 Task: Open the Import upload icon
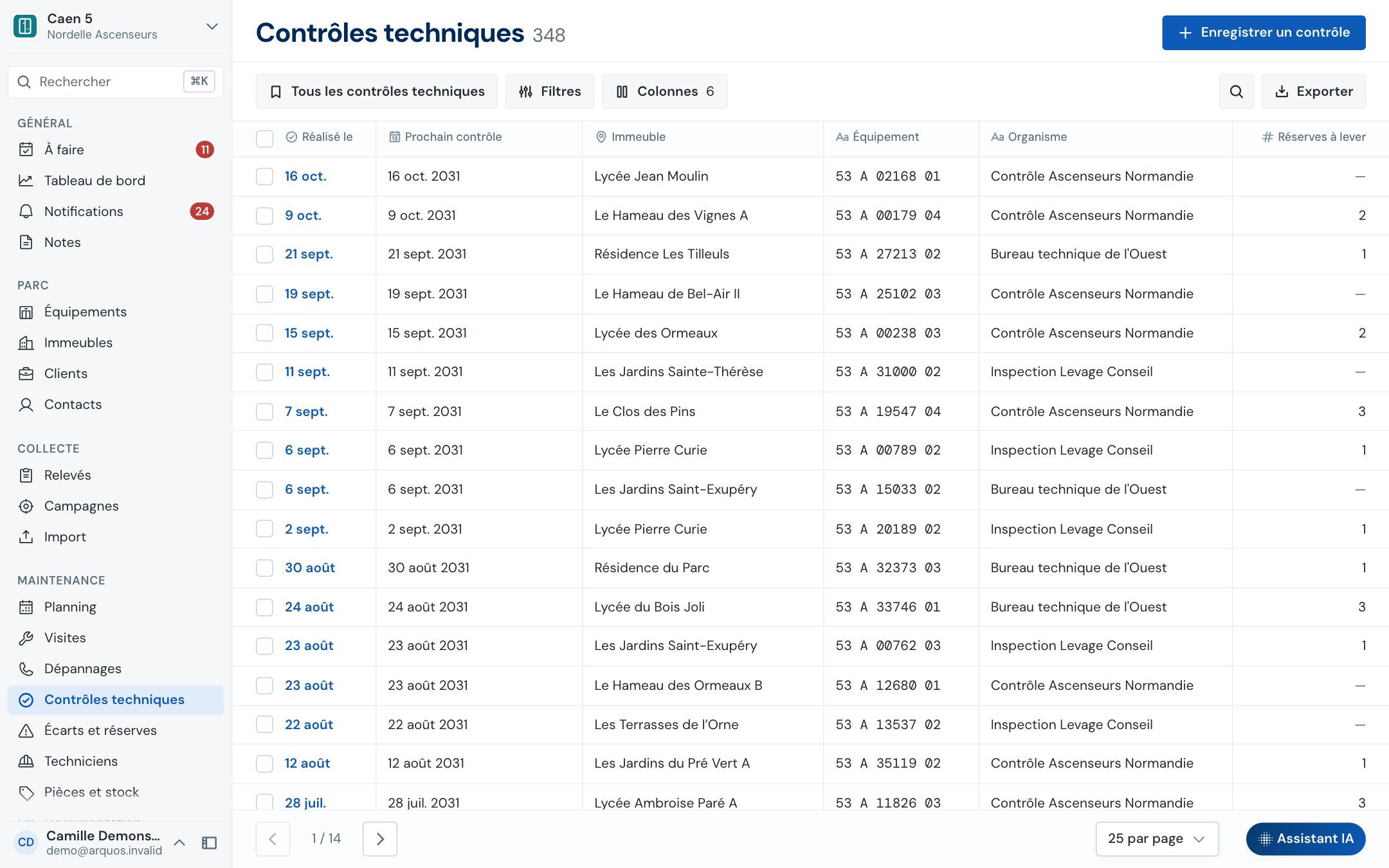coord(26,537)
